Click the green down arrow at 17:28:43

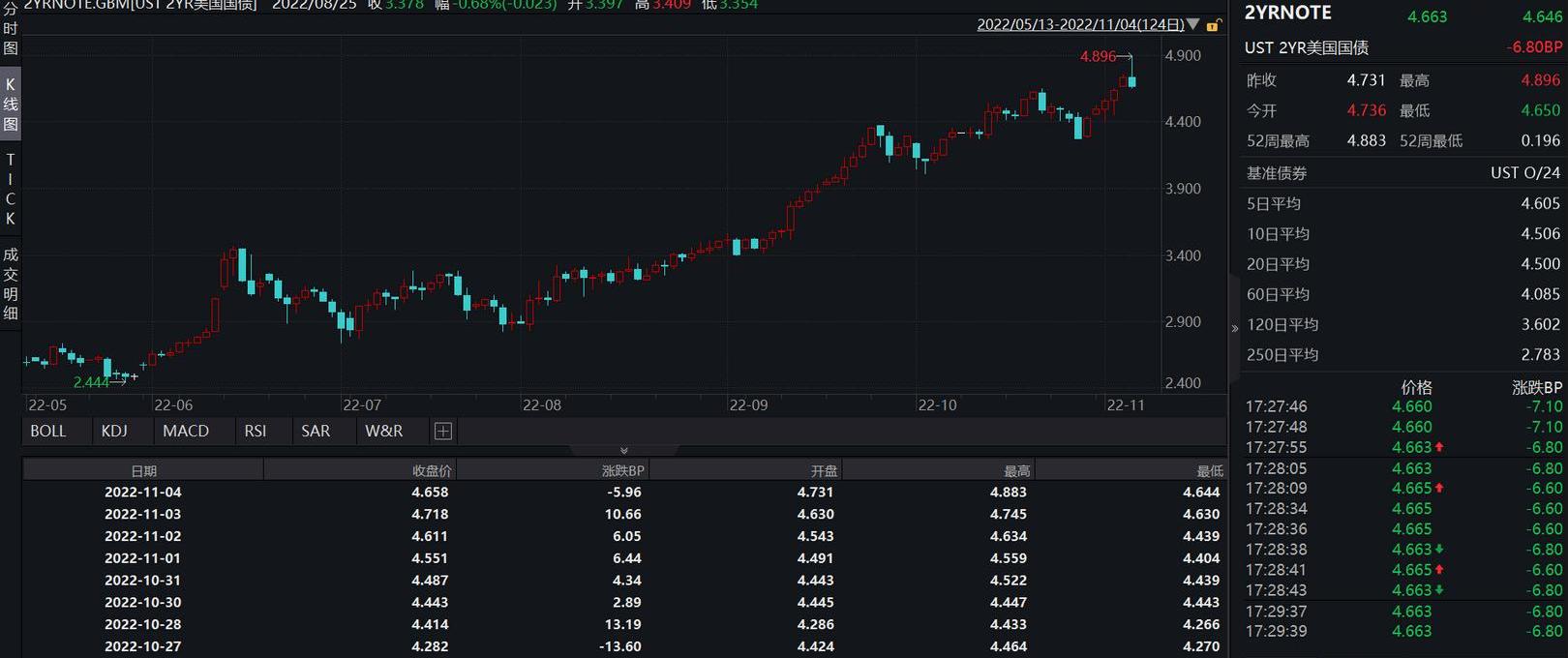[1440, 590]
